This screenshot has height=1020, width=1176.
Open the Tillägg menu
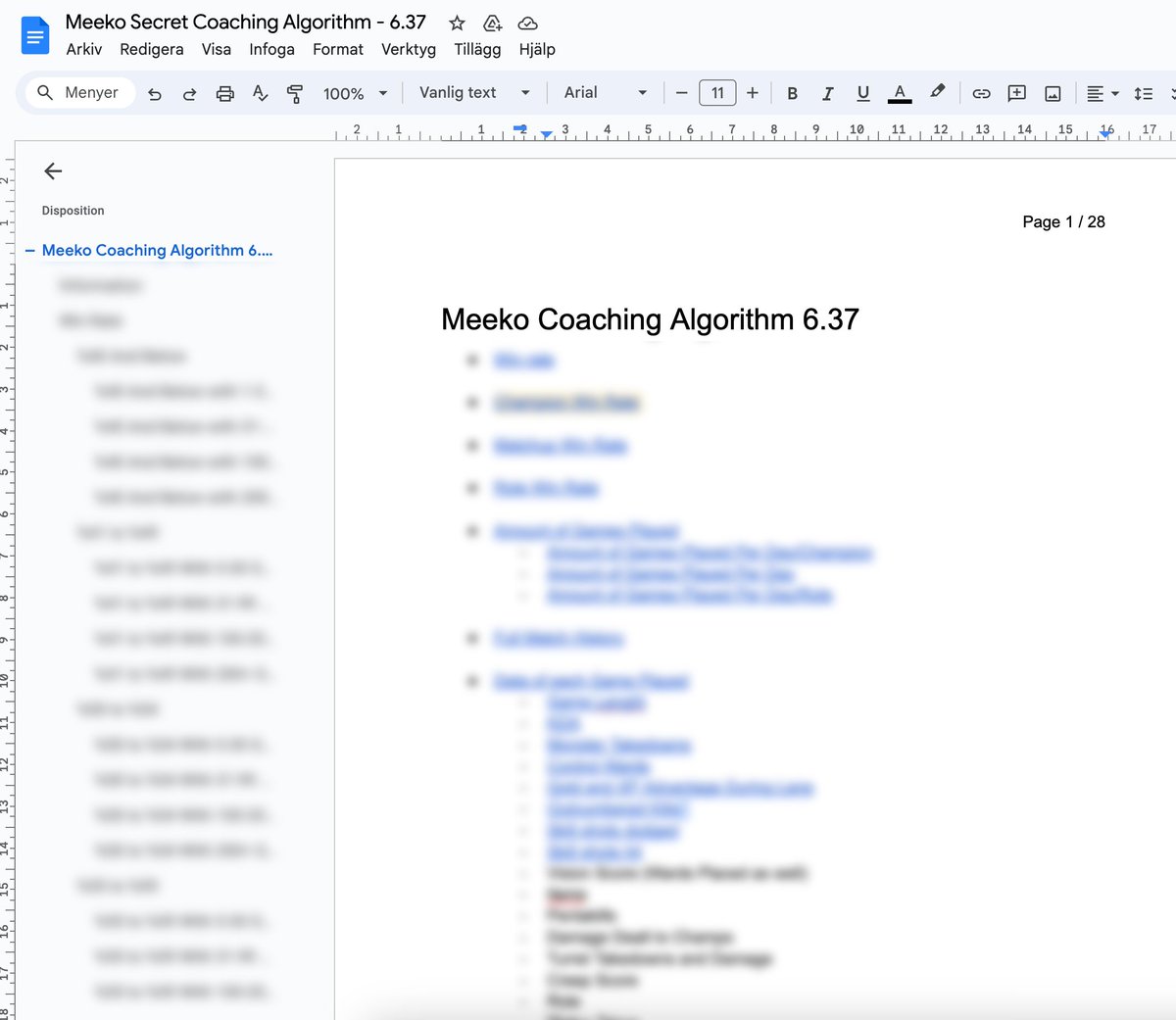pos(477,49)
